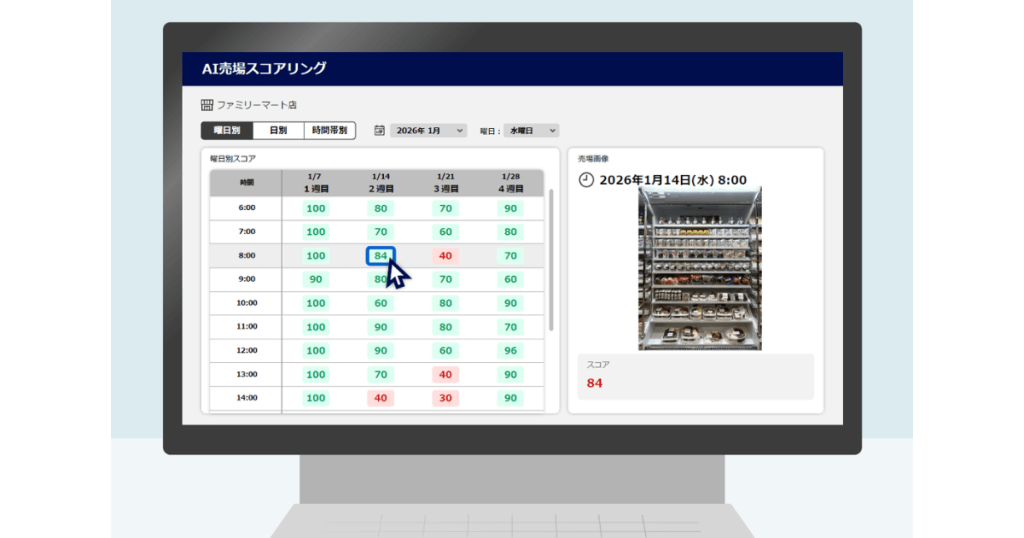Viewport: 1024px width, 538px height.
Task: Click red score 40 at 14:00 in week 2
Action: 380,398
